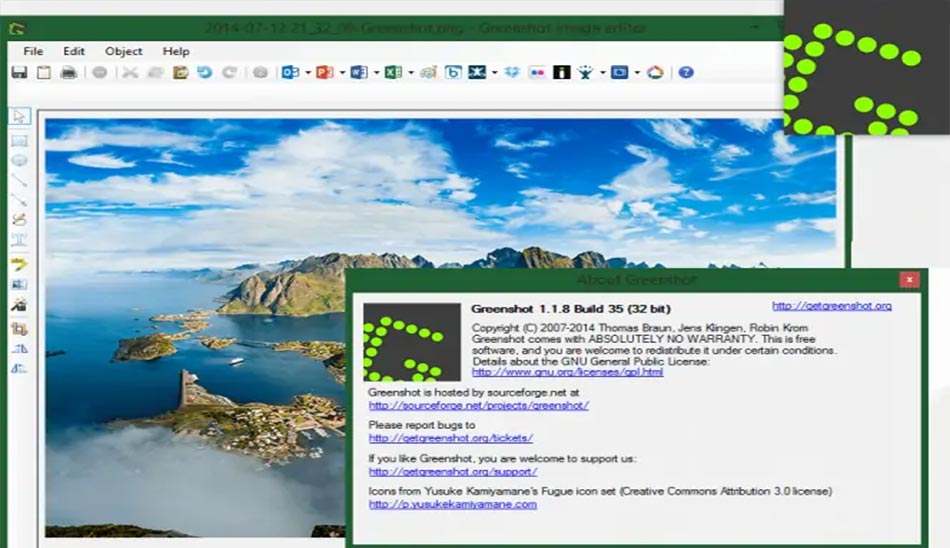
Task: Select the Draw line tool
Action: pyautogui.click(x=19, y=180)
